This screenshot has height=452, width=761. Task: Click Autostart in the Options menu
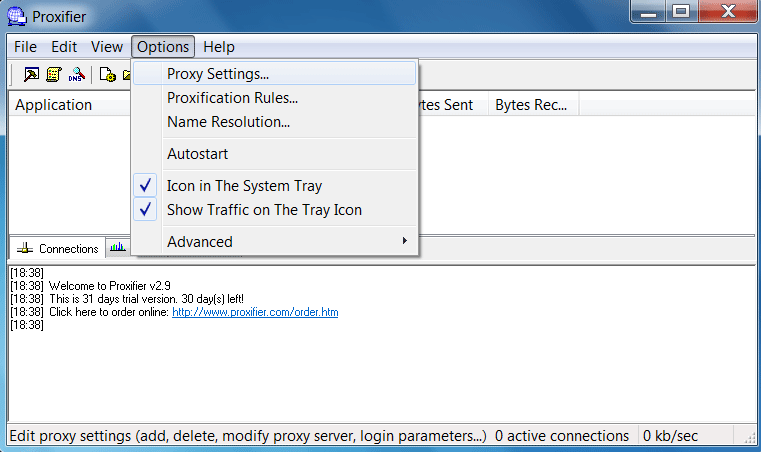(x=275, y=154)
